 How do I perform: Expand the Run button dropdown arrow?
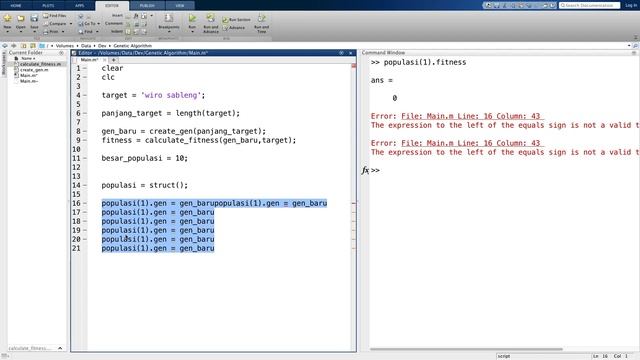click(192, 32)
